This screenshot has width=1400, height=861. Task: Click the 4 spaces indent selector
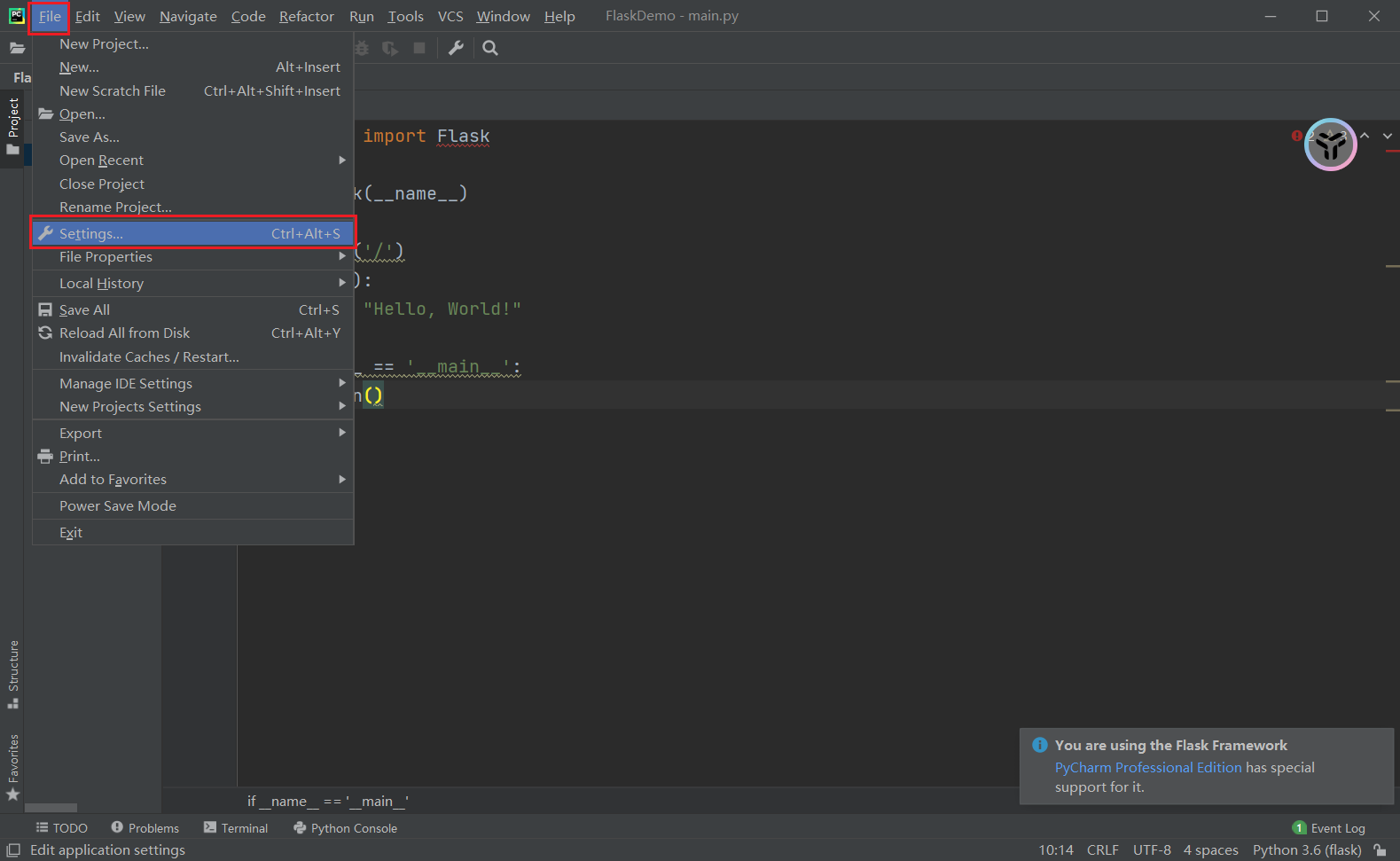pyautogui.click(x=1210, y=850)
